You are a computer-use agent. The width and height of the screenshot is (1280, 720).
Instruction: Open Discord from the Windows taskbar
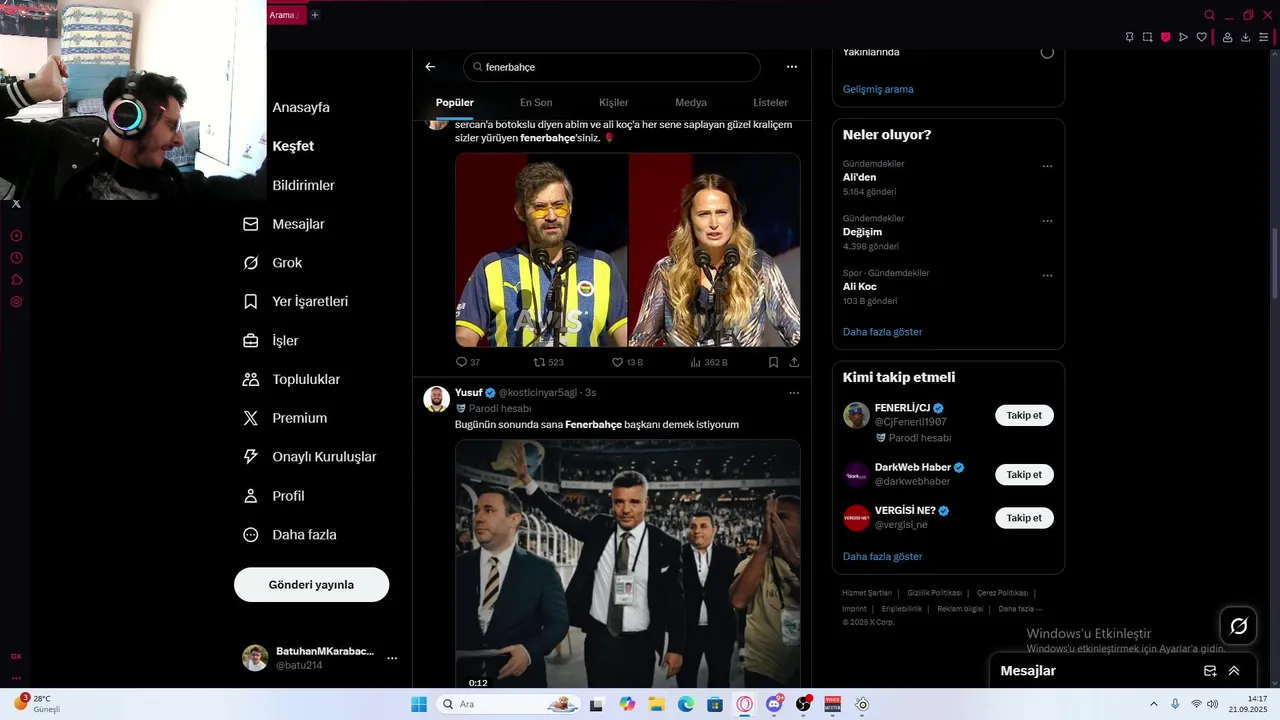tap(774, 704)
